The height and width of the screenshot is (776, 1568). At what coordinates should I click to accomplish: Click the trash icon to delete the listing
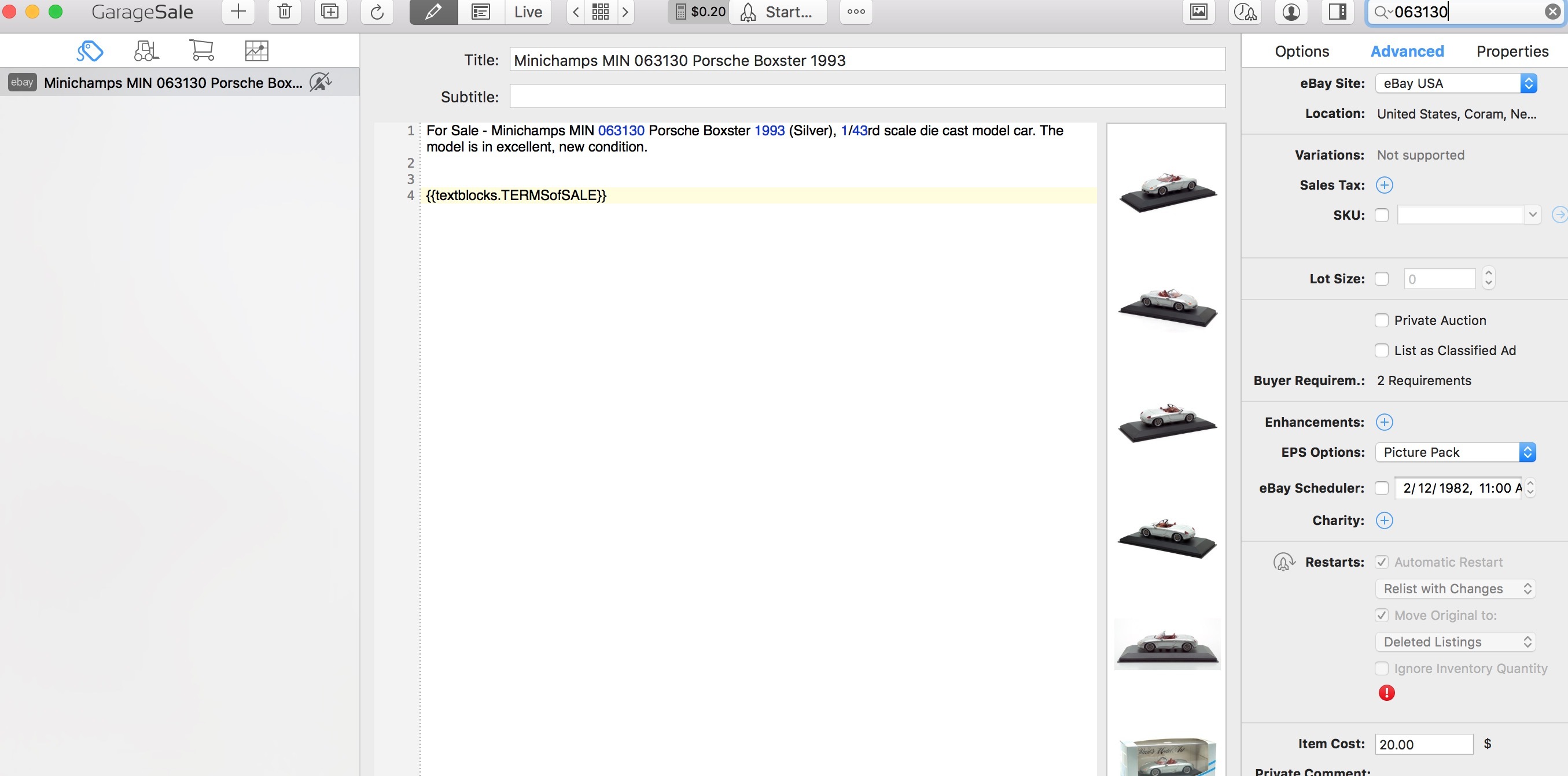pos(284,12)
